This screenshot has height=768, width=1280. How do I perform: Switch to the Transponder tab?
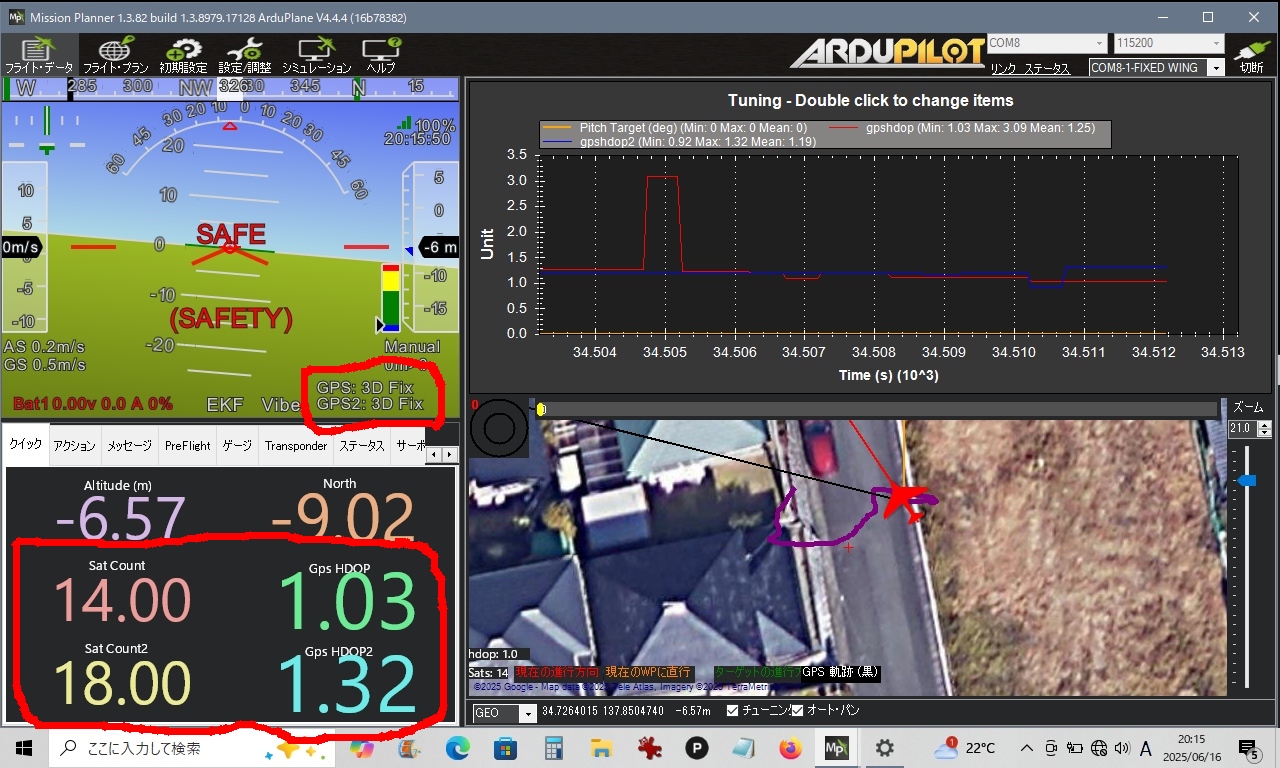[x=295, y=445]
